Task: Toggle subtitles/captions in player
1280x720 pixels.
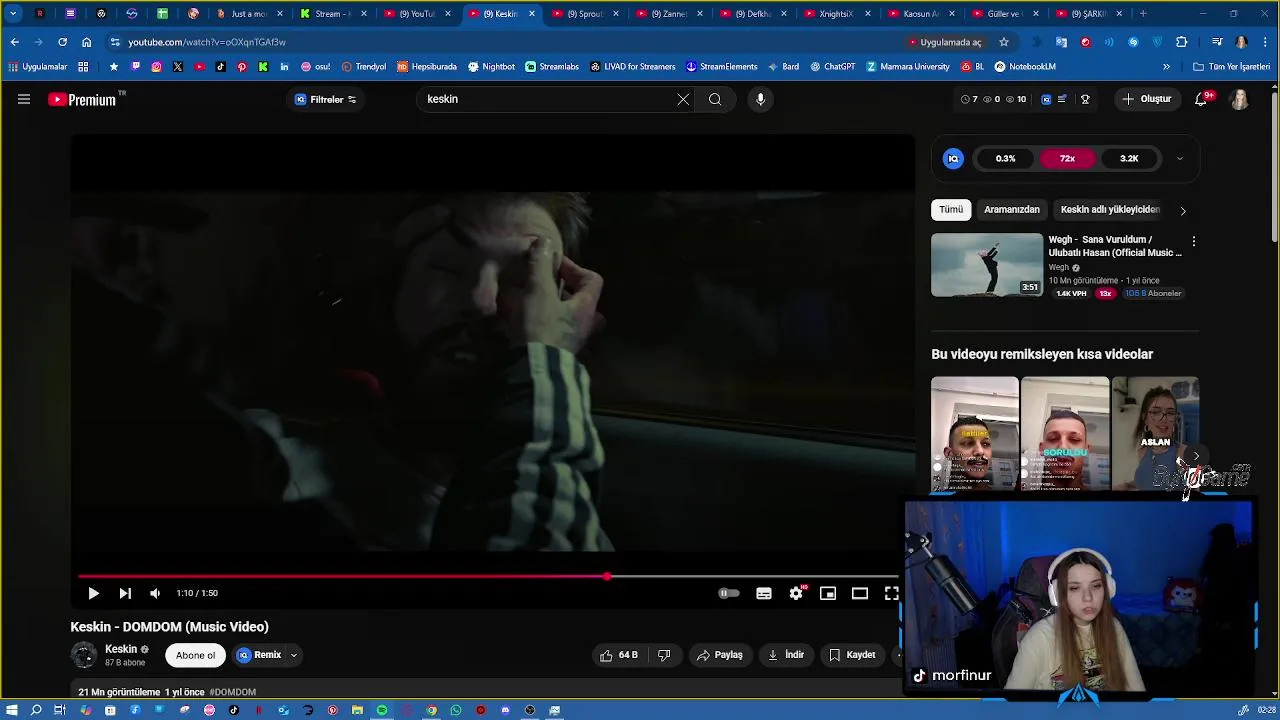Action: pyautogui.click(x=764, y=593)
